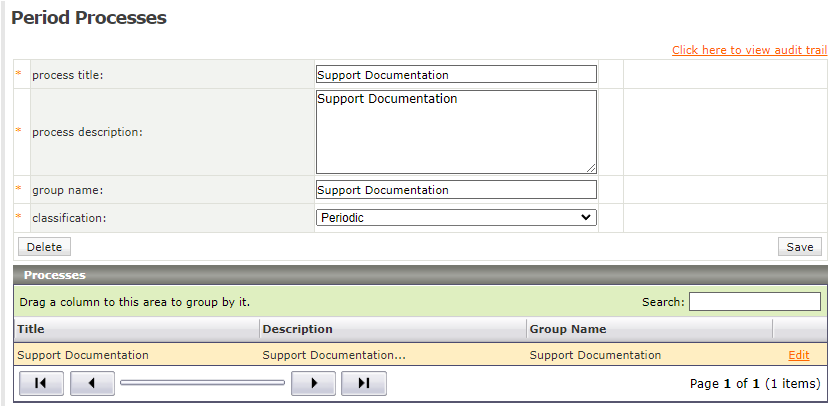Go to the previous page of results
The image size is (840, 407).
point(92,383)
